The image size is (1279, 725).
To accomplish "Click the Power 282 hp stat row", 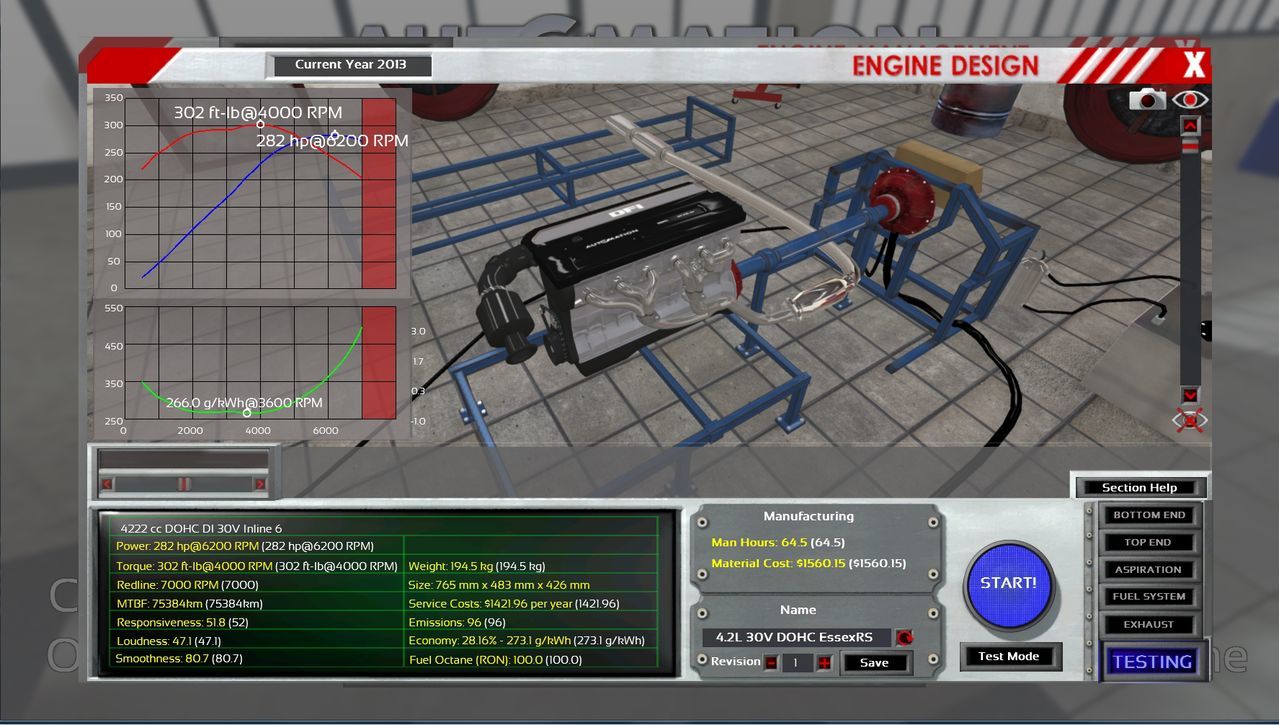I will click(x=245, y=546).
